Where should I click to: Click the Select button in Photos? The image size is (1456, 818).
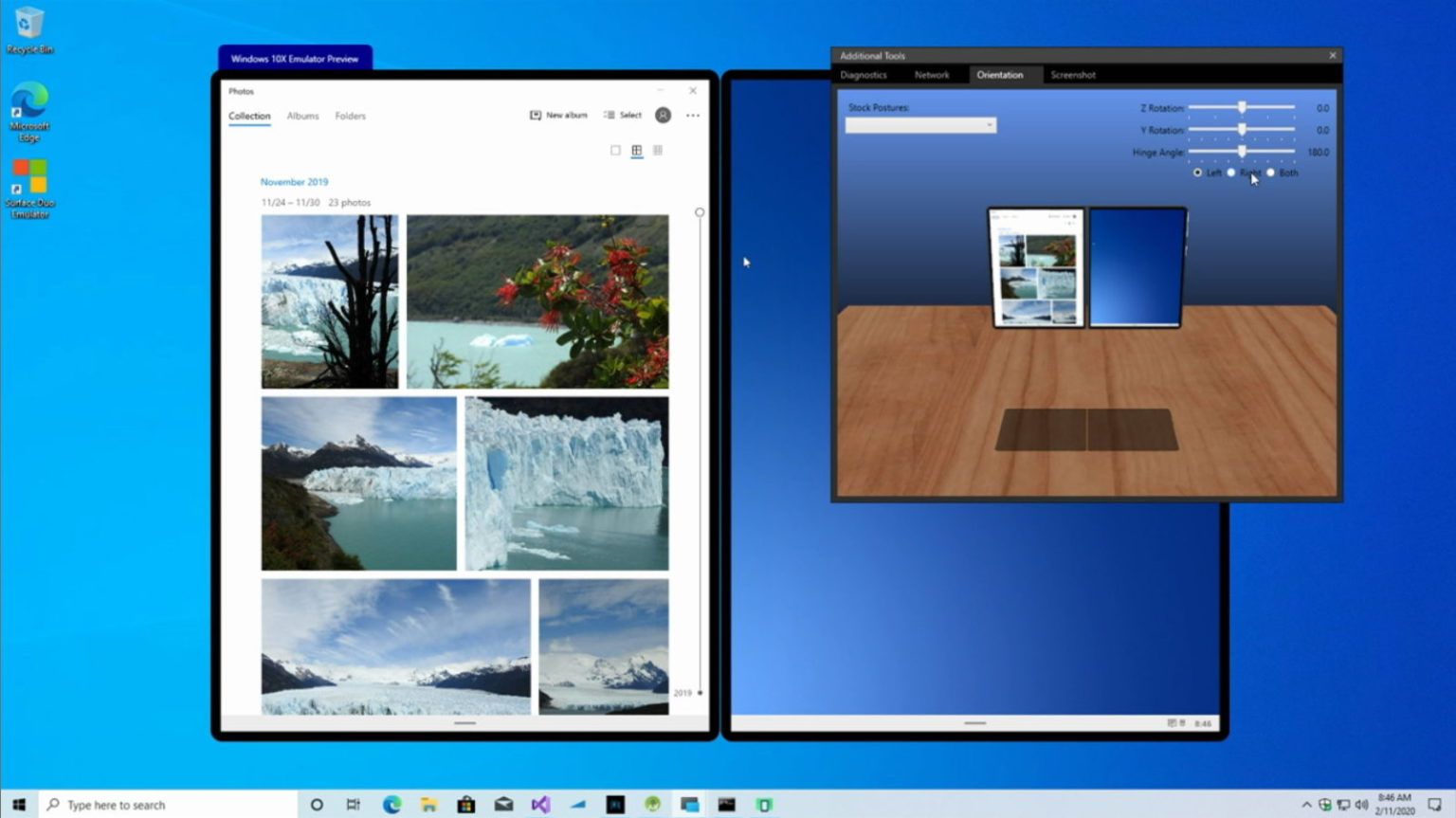point(623,116)
